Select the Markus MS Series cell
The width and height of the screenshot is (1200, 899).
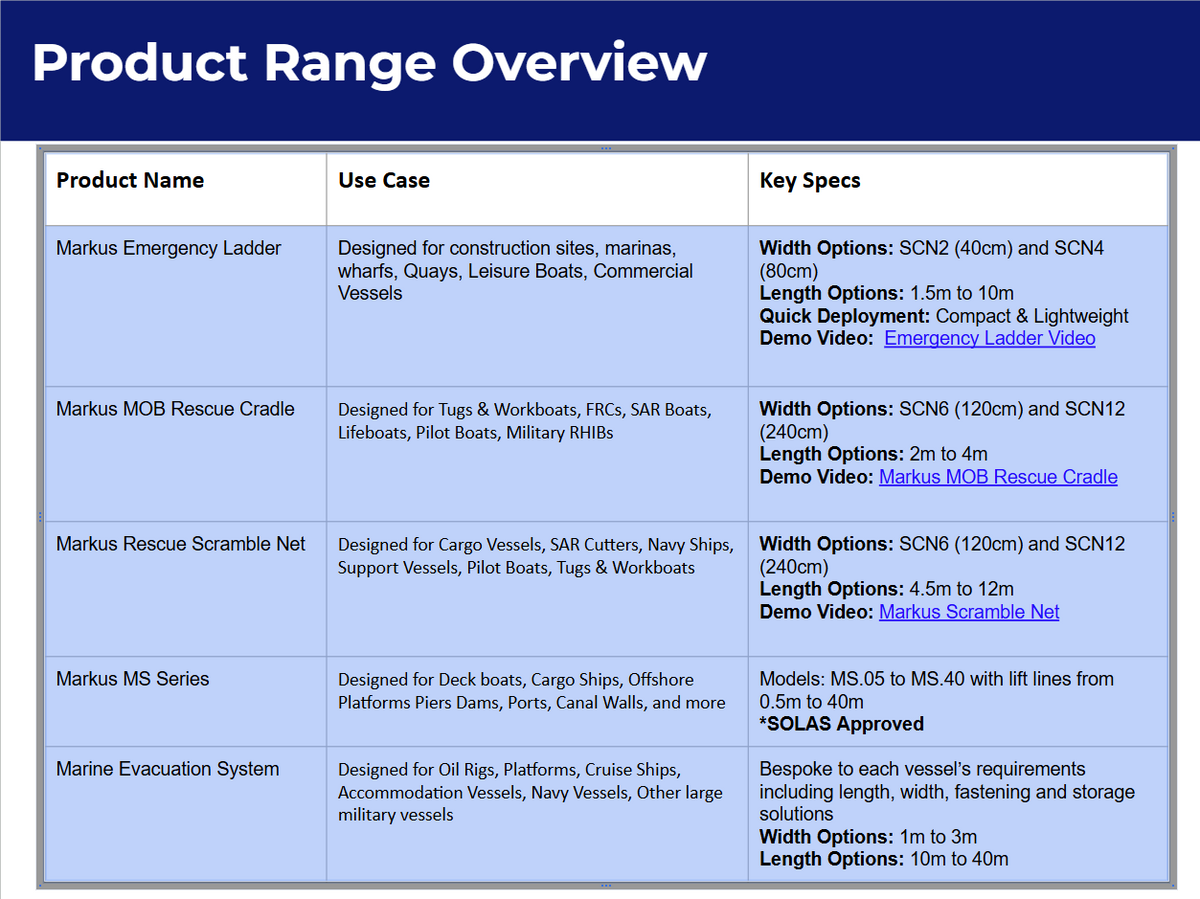pyautogui.click(x=186, y=701)
